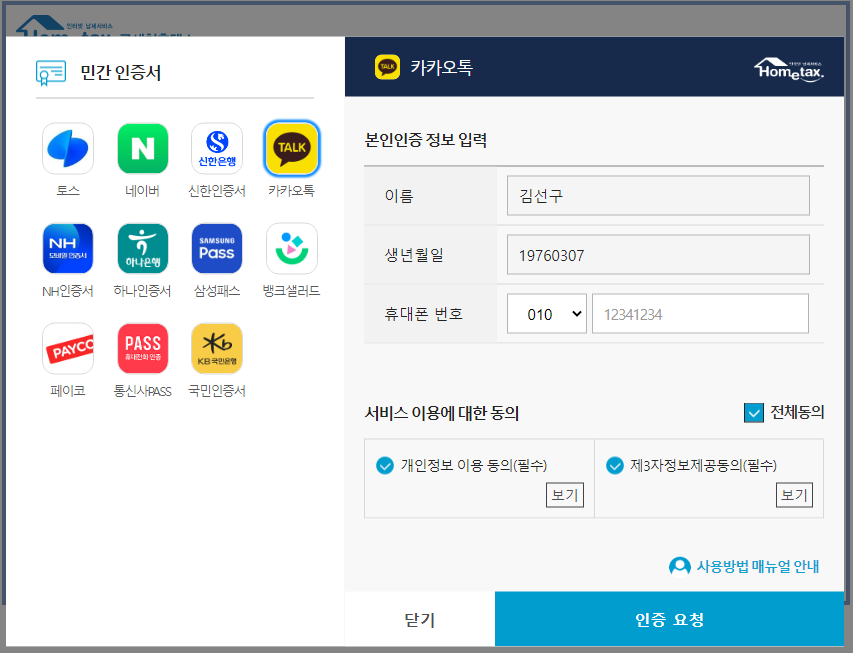Screen dimensions: 853x653
Task: Click the 휴대폰 번호 field label
Action: tap(423, 314)
